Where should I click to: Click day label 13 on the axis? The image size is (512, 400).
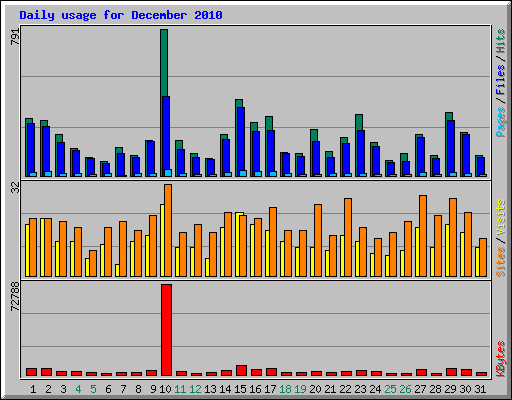(210, 389)
